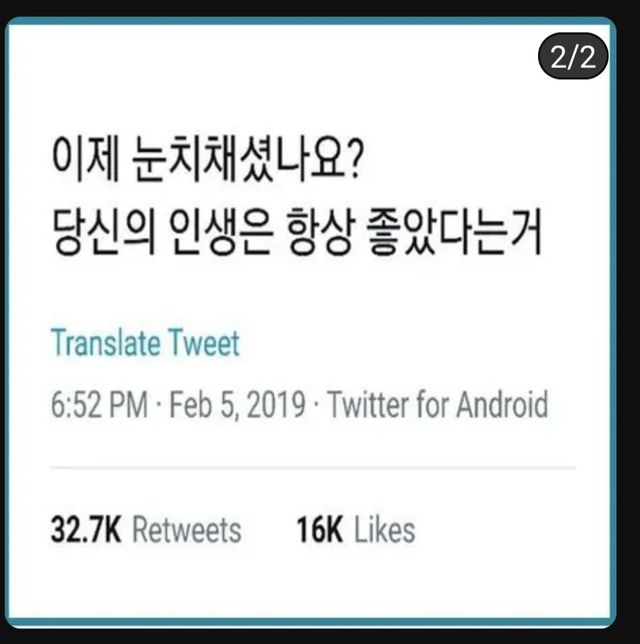Click the 16K likes number
The image size is (640, 644).
point(320,528)
